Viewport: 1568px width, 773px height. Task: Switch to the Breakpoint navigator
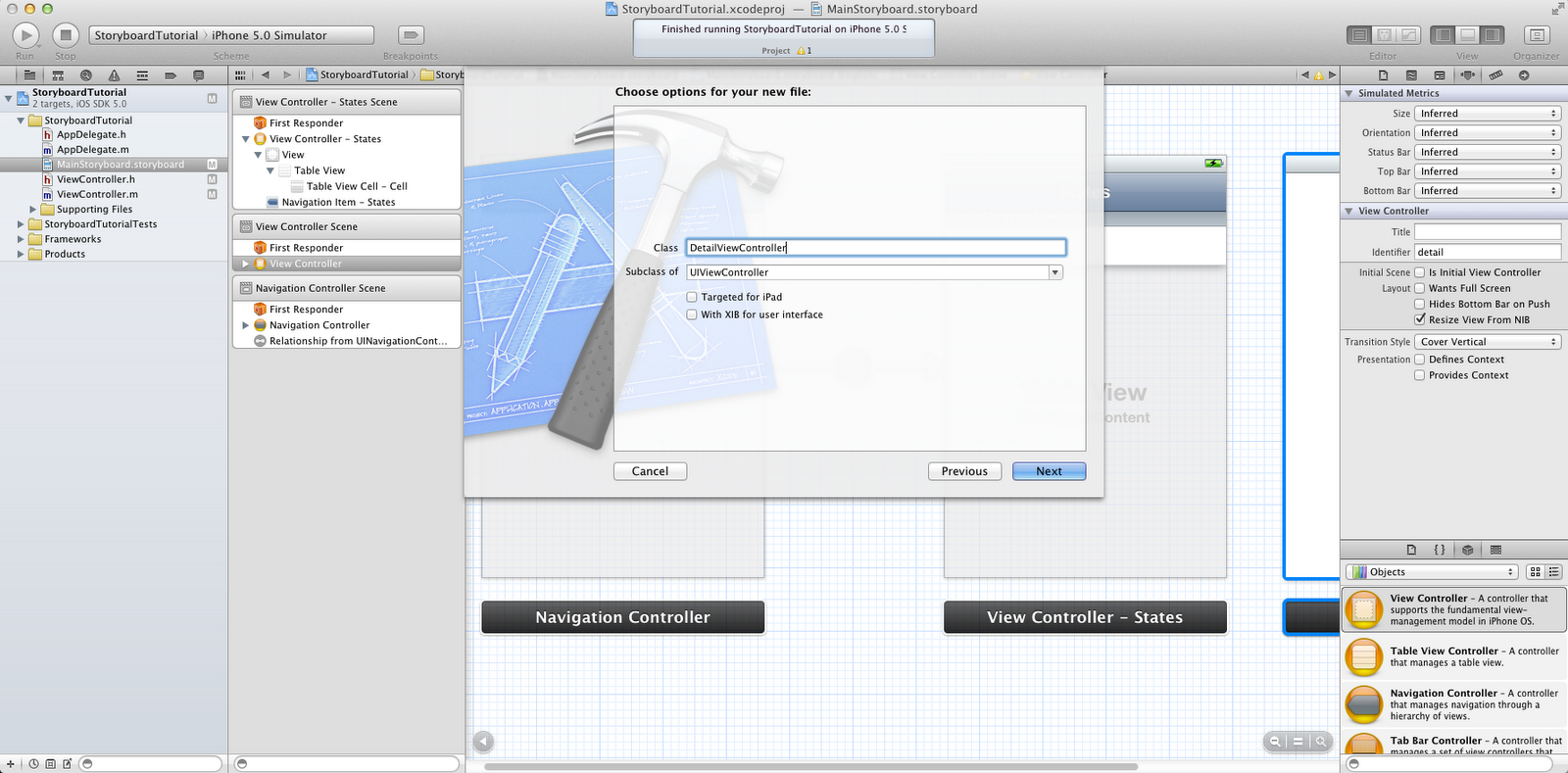click(x=171, y=75)
